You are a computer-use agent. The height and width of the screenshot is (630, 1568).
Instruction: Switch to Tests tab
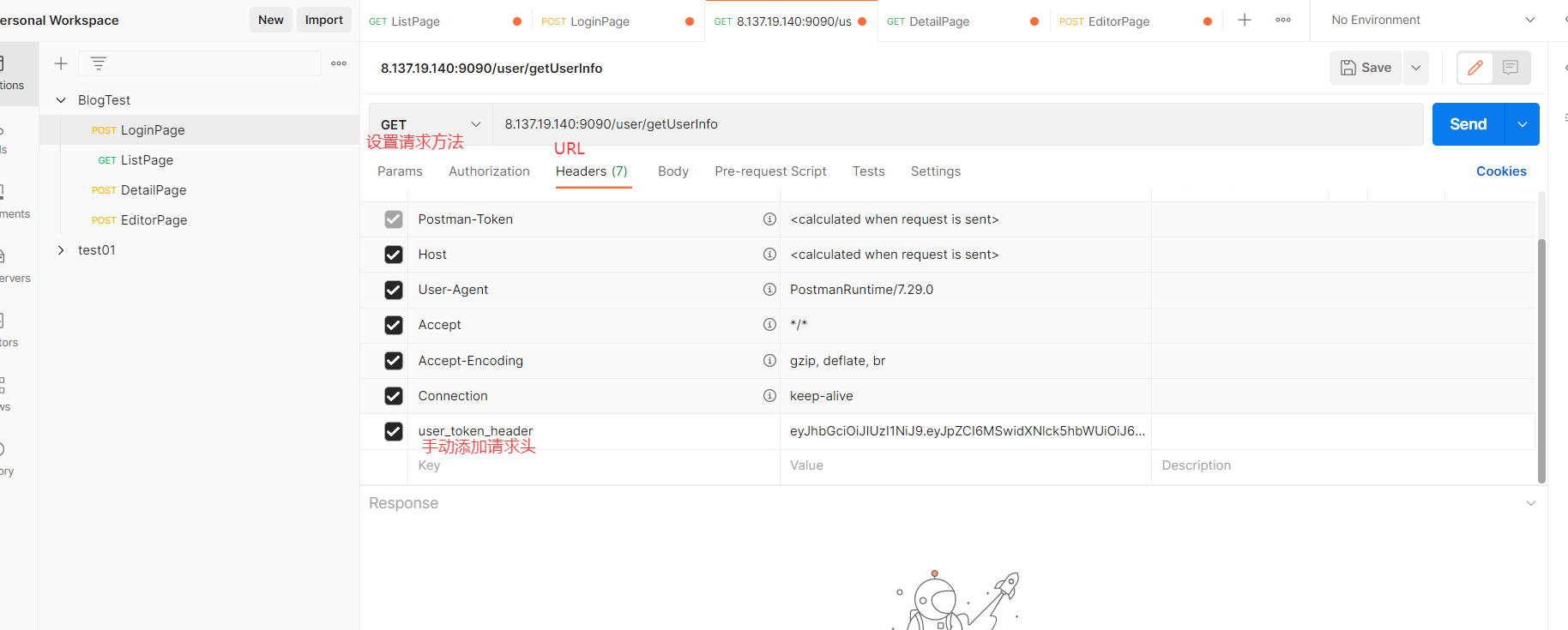coord(868,171)
